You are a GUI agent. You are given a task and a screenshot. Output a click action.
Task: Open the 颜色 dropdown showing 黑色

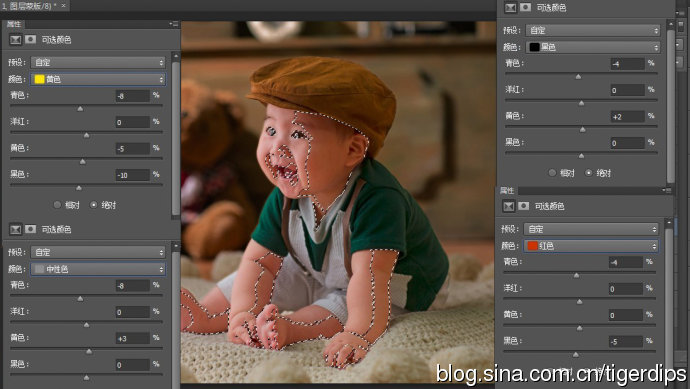point(593,47)
